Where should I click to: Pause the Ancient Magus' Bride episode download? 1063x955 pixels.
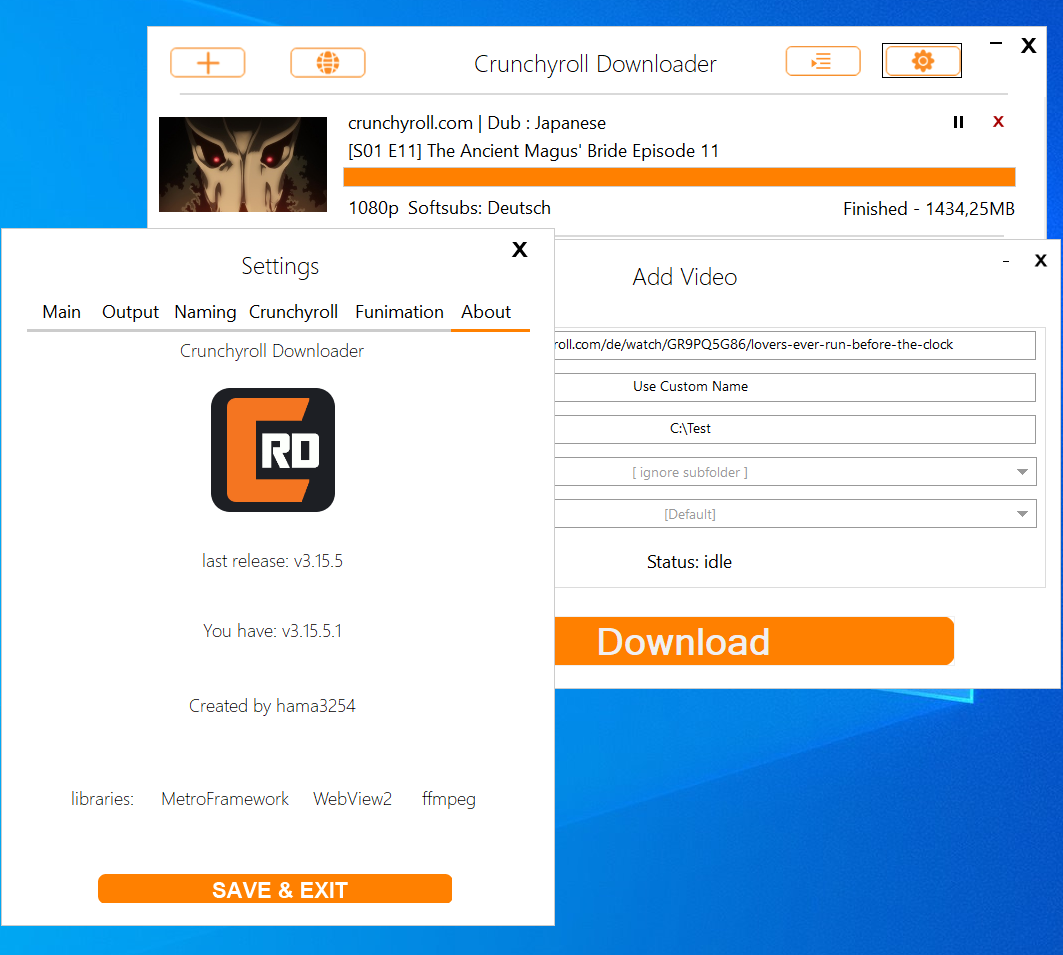(x=958, y=122)
